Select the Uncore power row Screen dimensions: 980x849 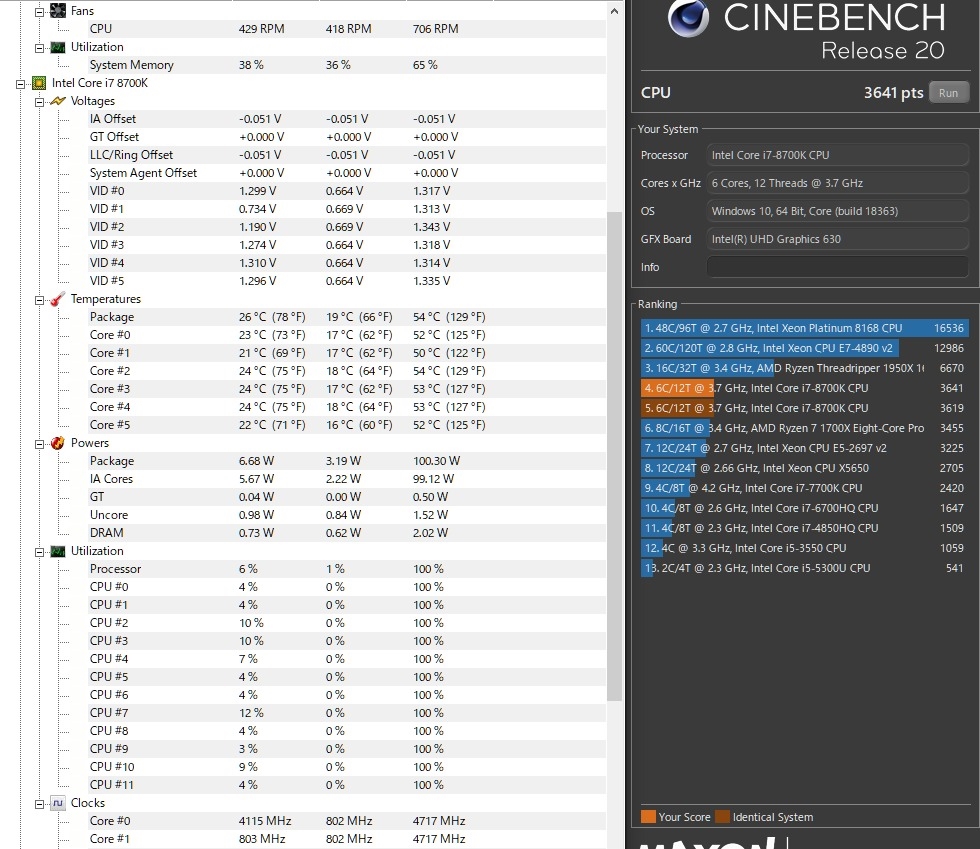point(348,515)
